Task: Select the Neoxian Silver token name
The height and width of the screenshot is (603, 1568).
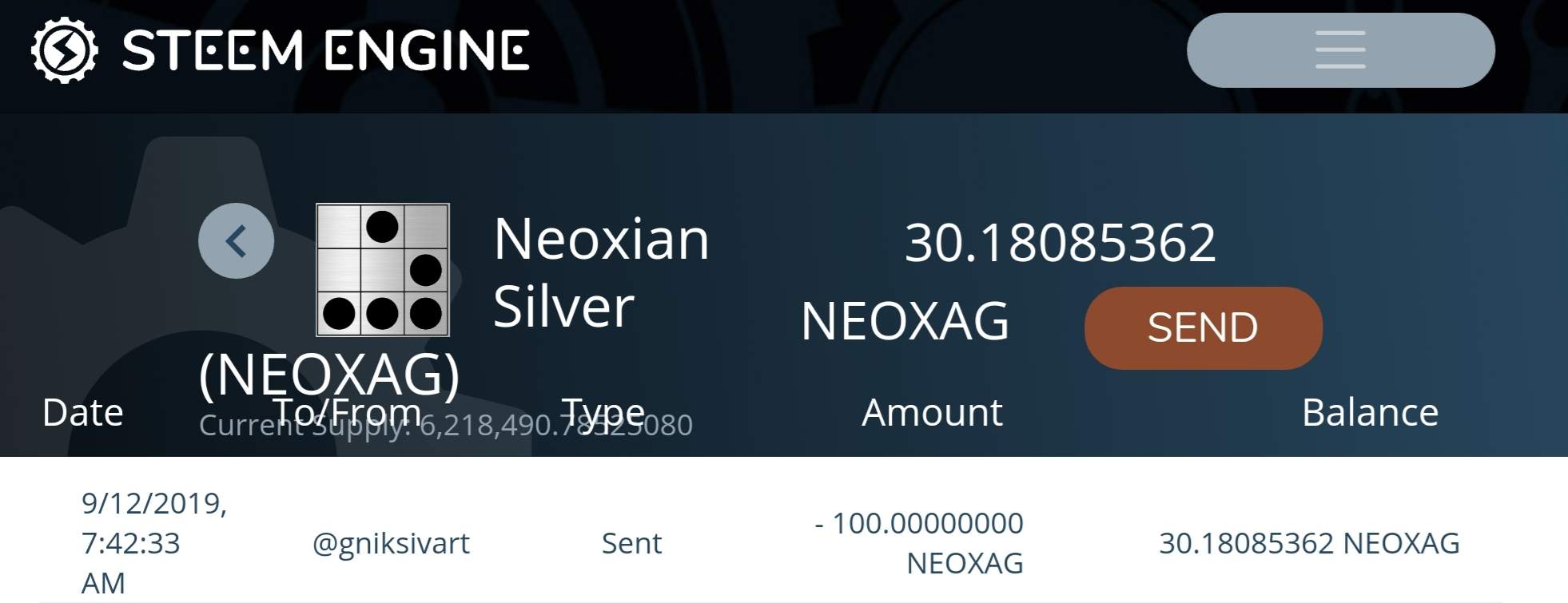Action: click(601, 272)
